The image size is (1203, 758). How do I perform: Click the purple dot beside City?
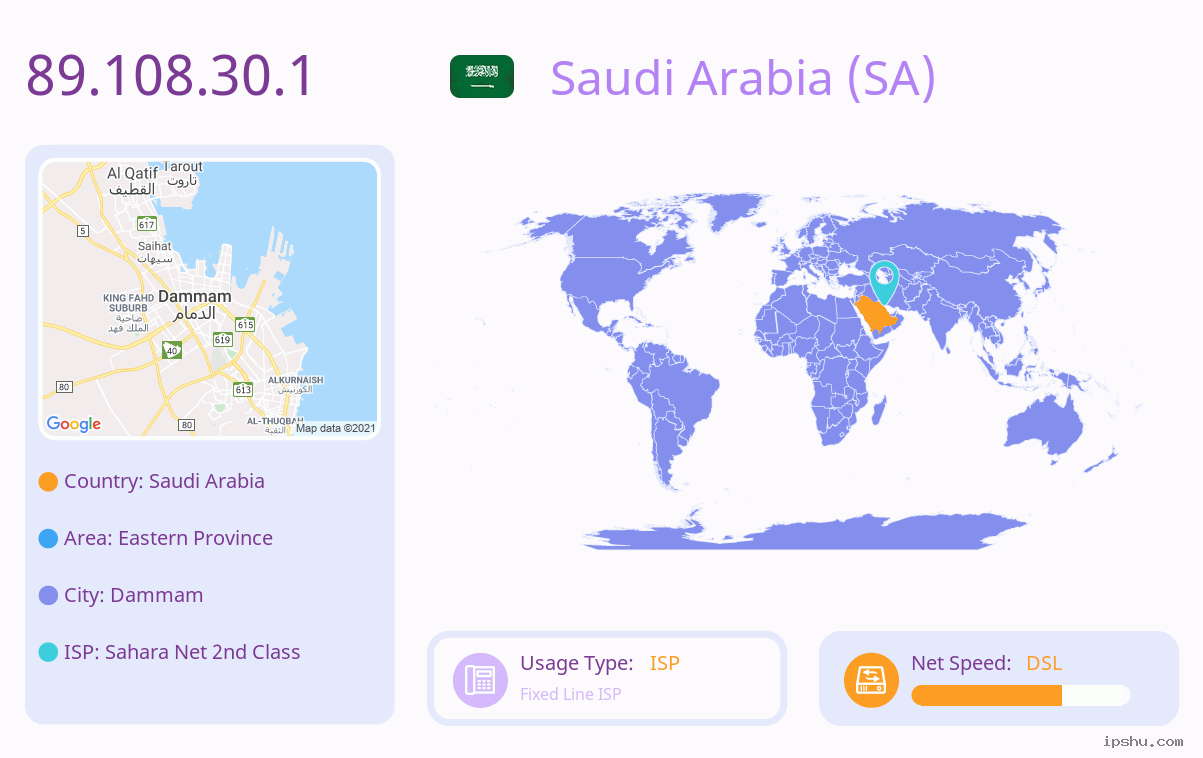[x=48, y=596]
